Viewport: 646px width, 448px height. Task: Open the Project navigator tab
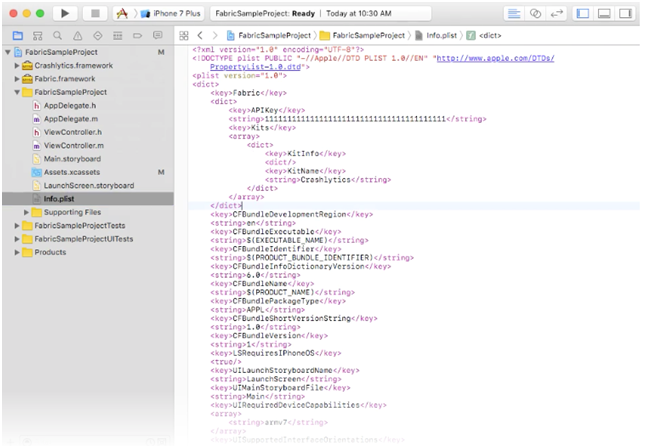(x=18, y=35)
